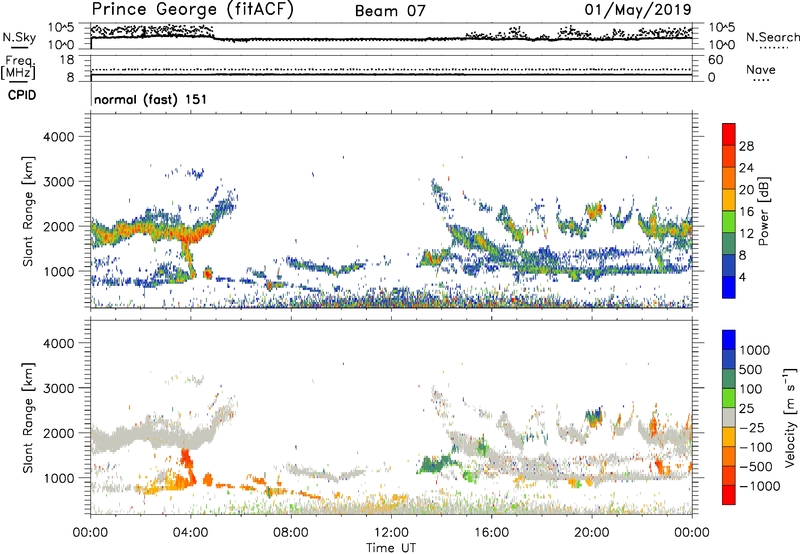Click the '2000' tick on velocity panel
Viewport: 800px width, 554px height.
(58, 433)
